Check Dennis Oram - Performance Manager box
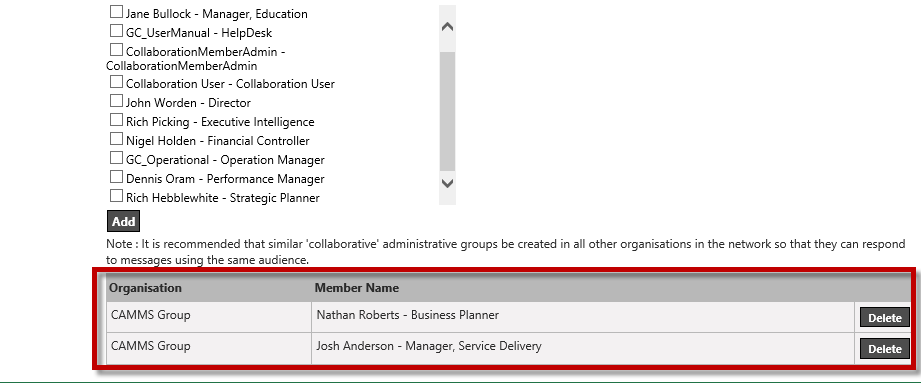This screenshot has height=383, width=921. (116, 177)
